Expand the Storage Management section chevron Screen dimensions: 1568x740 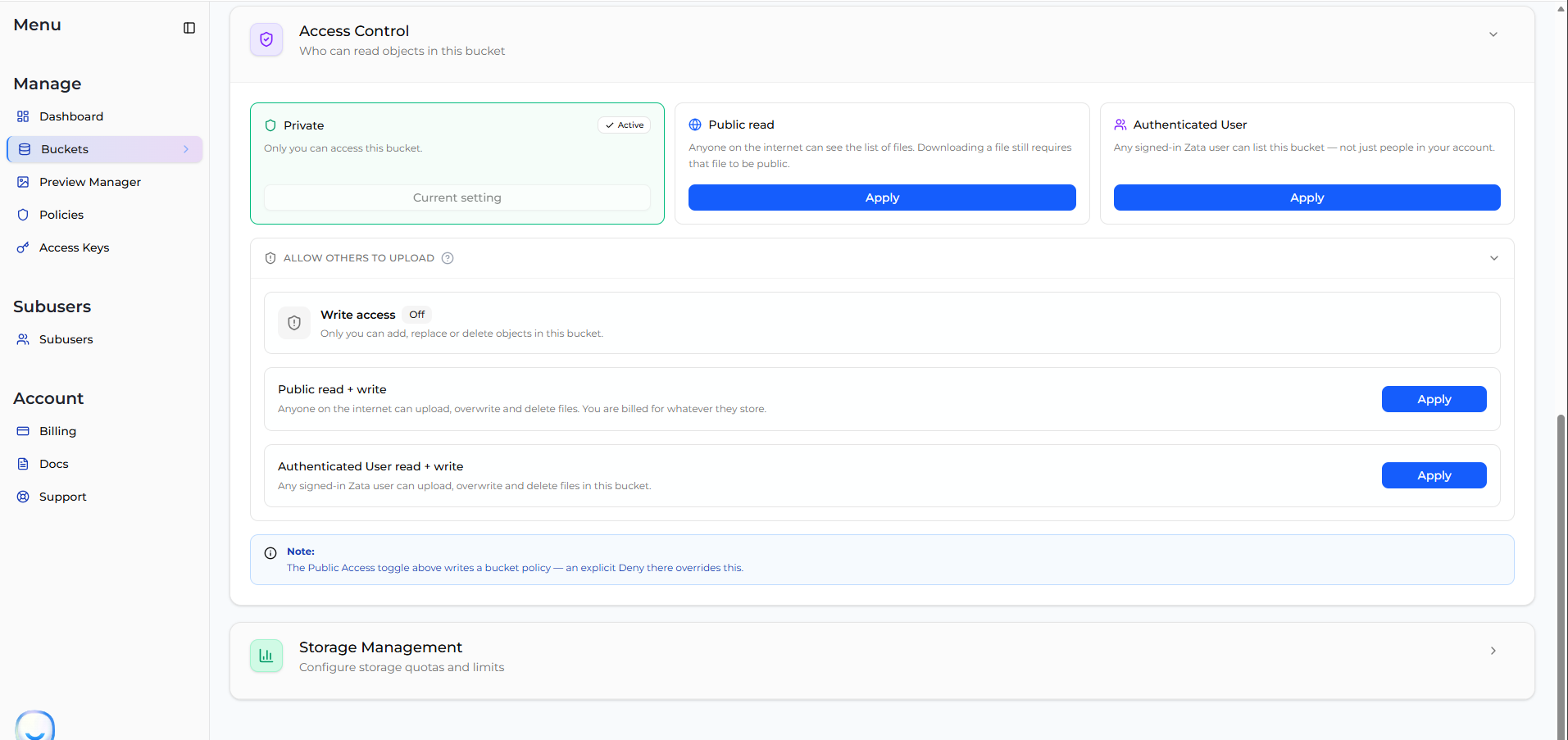(1493, 651)
